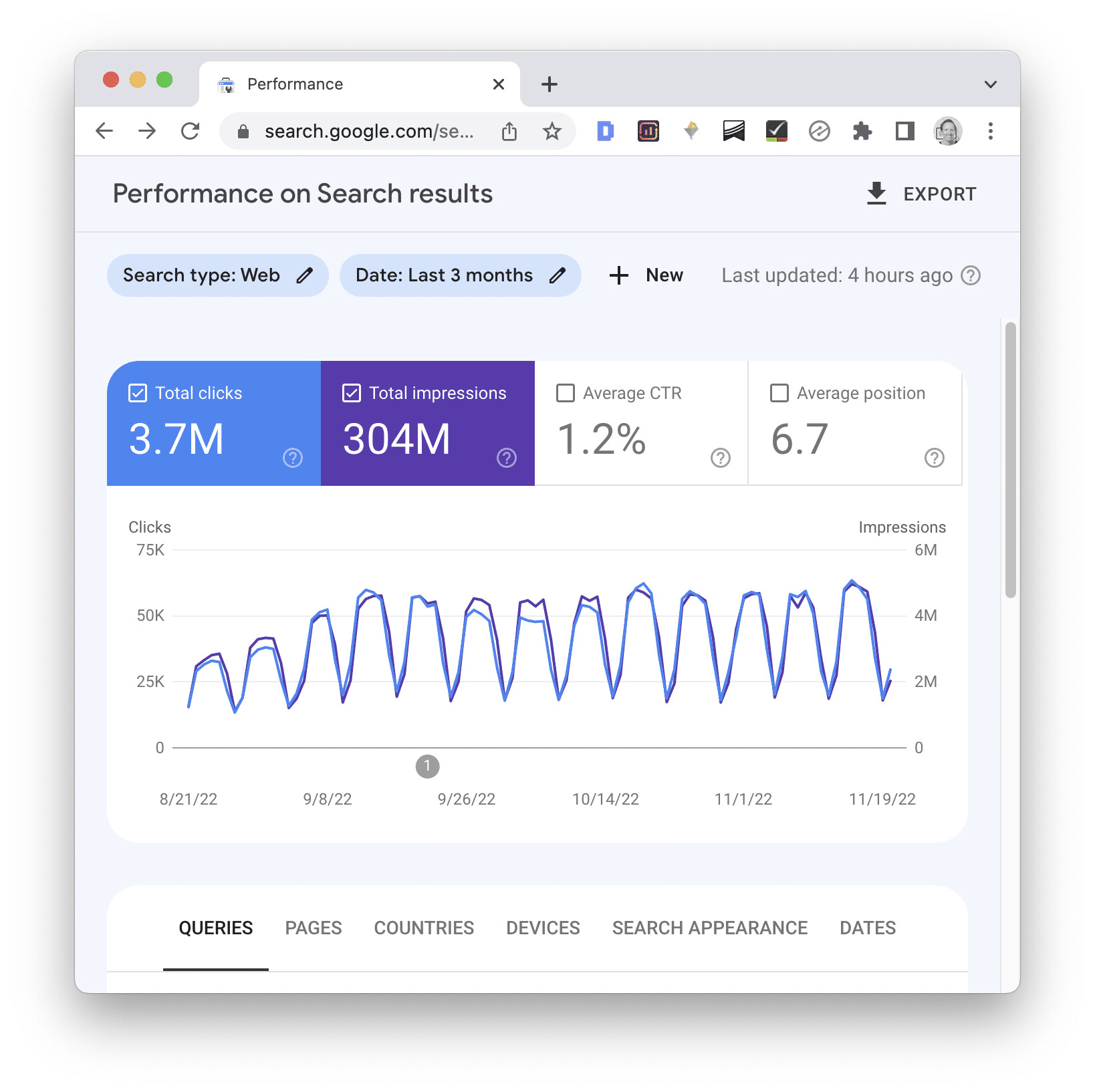Toggle the browser side panel icon

click(x=904, y=132)
